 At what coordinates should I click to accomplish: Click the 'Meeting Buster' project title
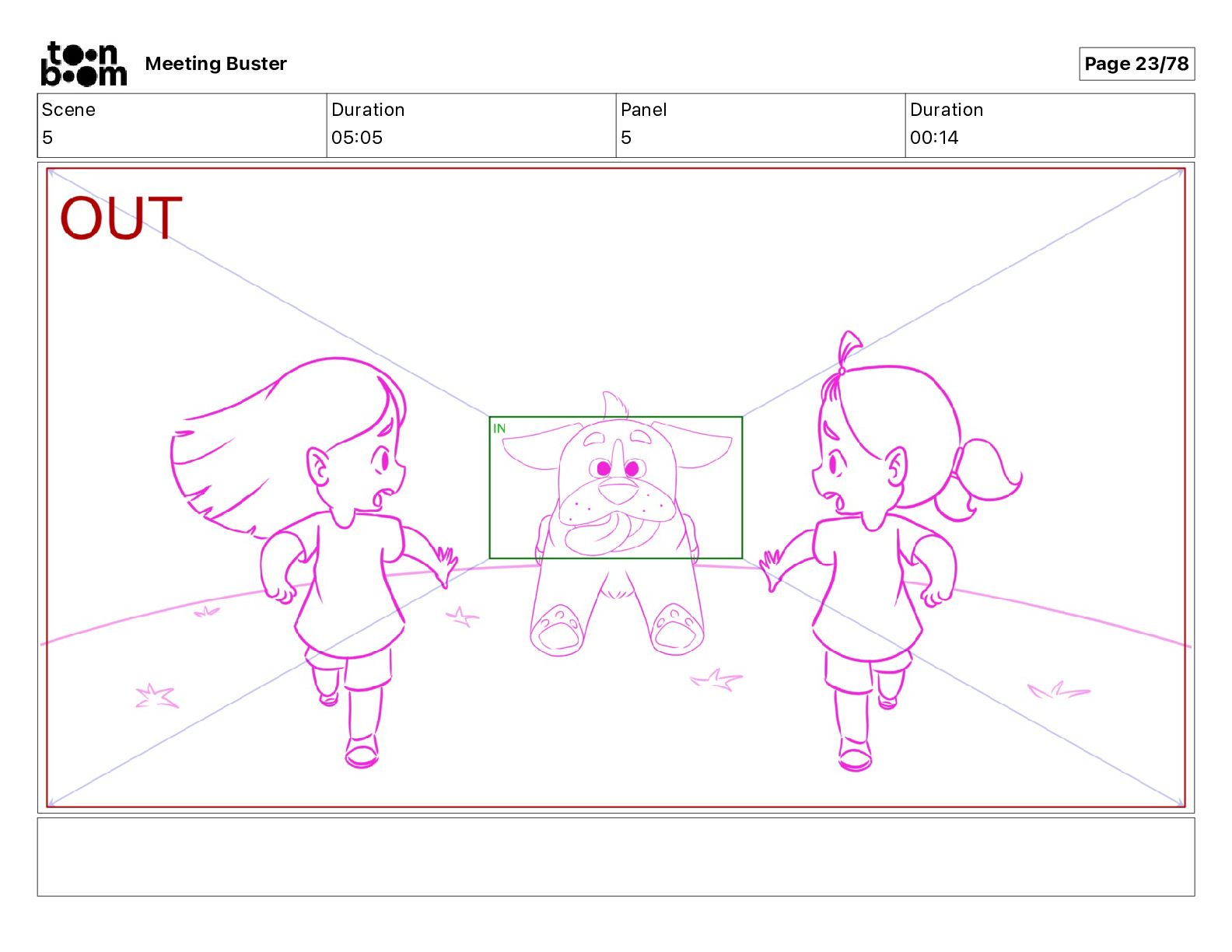[x=215, y=64]
